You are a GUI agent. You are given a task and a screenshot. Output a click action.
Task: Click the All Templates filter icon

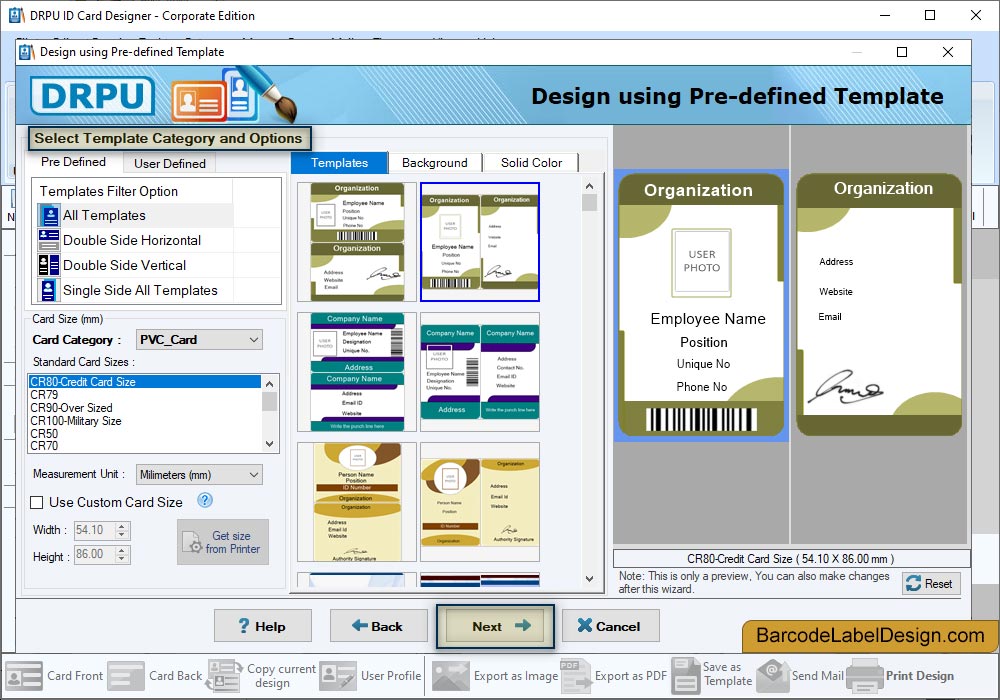coord(48,215)
